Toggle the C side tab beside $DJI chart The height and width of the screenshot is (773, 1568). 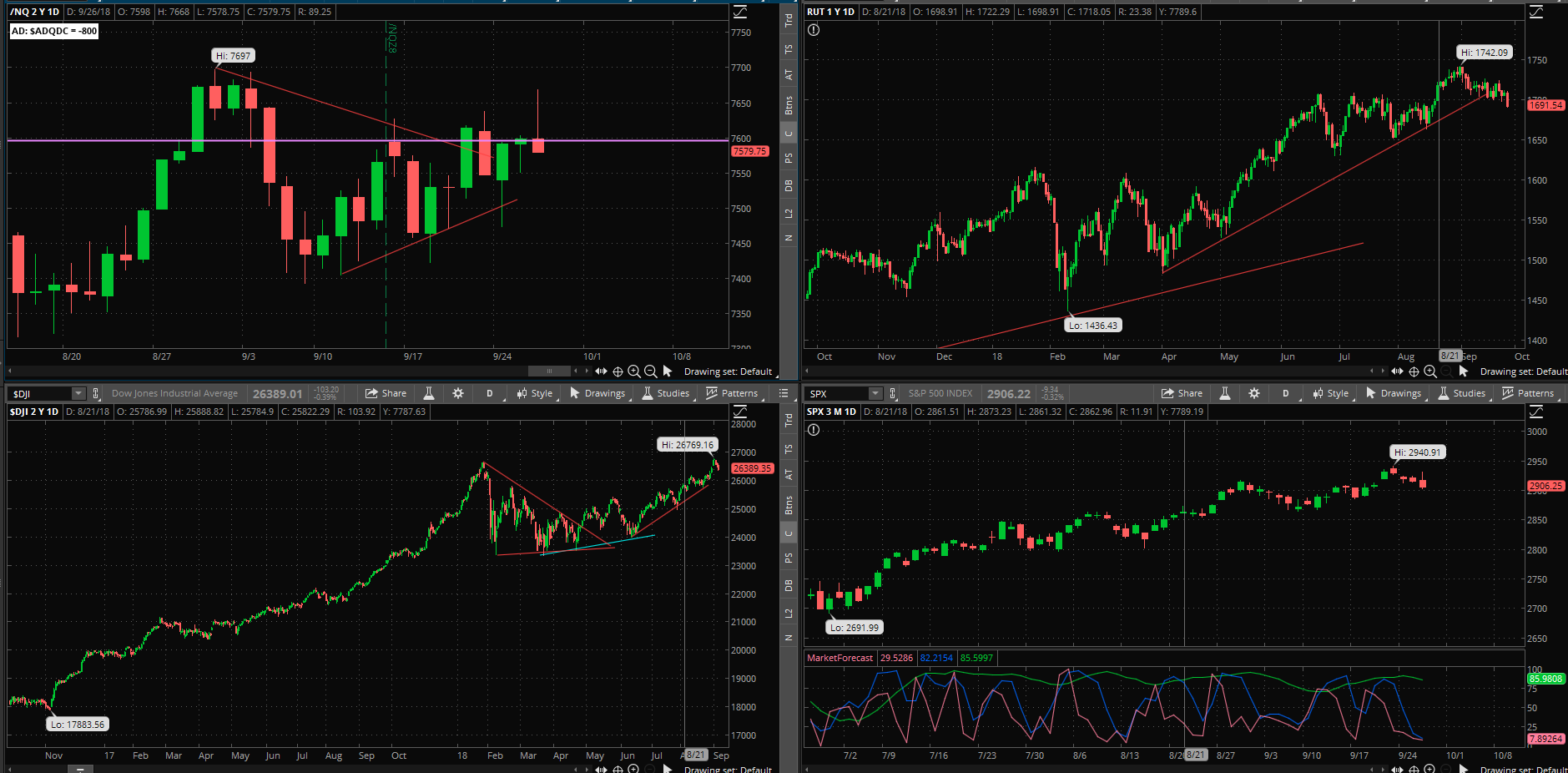click(789, 533)
